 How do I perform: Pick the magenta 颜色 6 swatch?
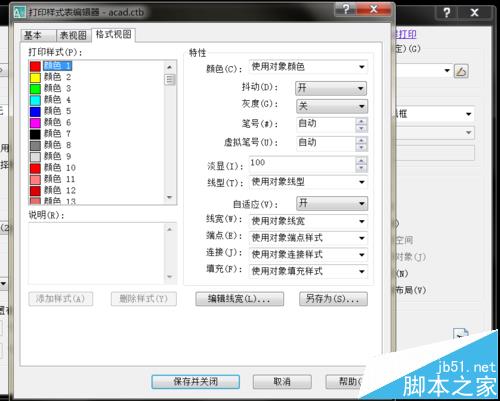click(x=35, y=123)
